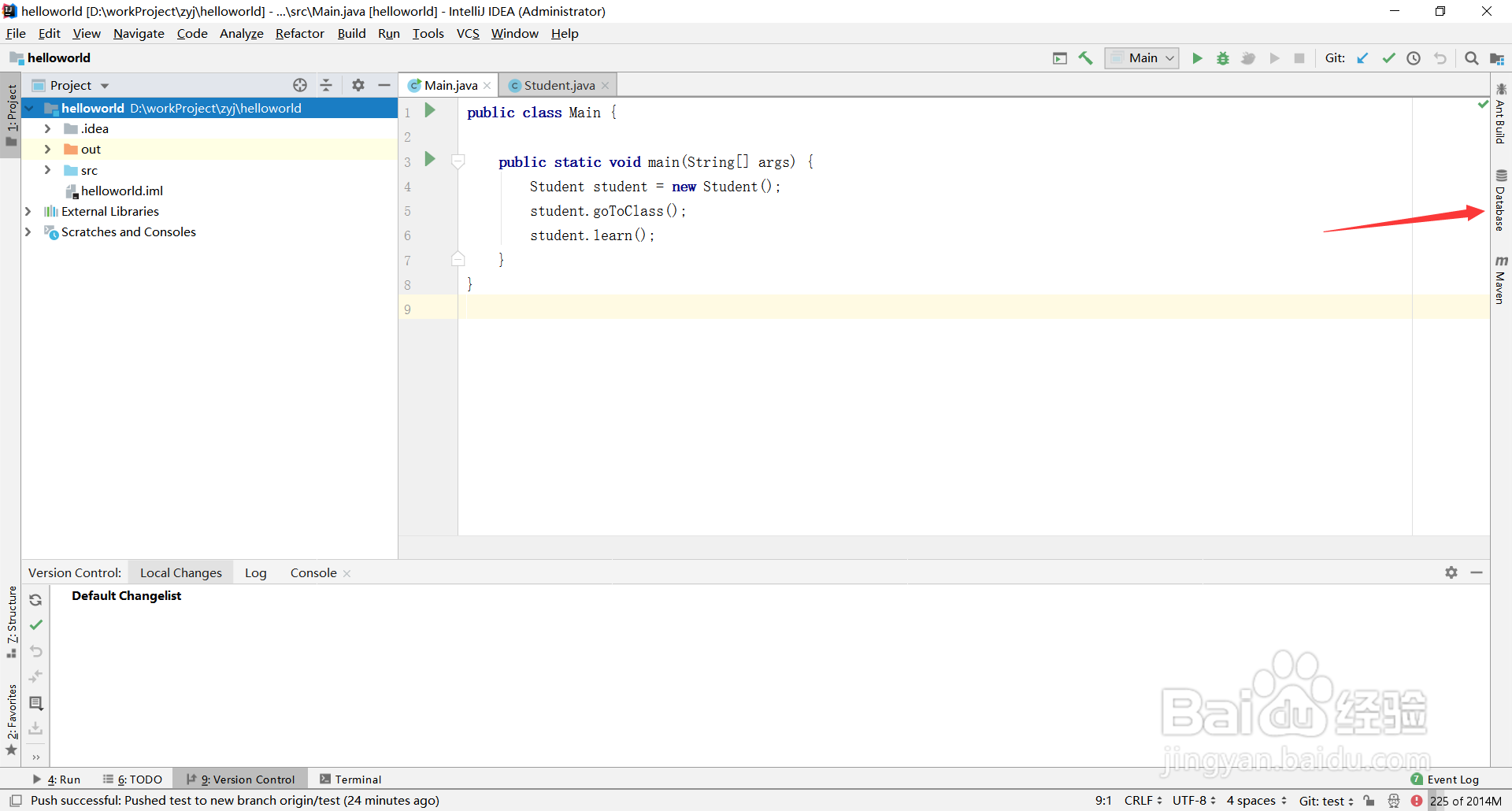Collapse the helloworld root node

point(29,108)
